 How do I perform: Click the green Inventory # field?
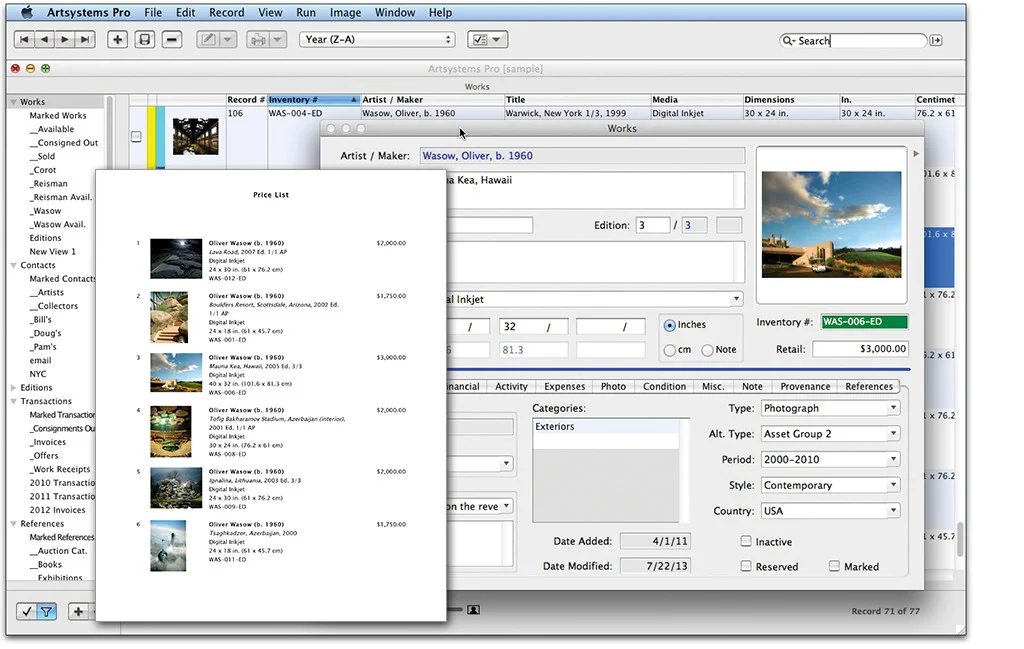point(864,322)
